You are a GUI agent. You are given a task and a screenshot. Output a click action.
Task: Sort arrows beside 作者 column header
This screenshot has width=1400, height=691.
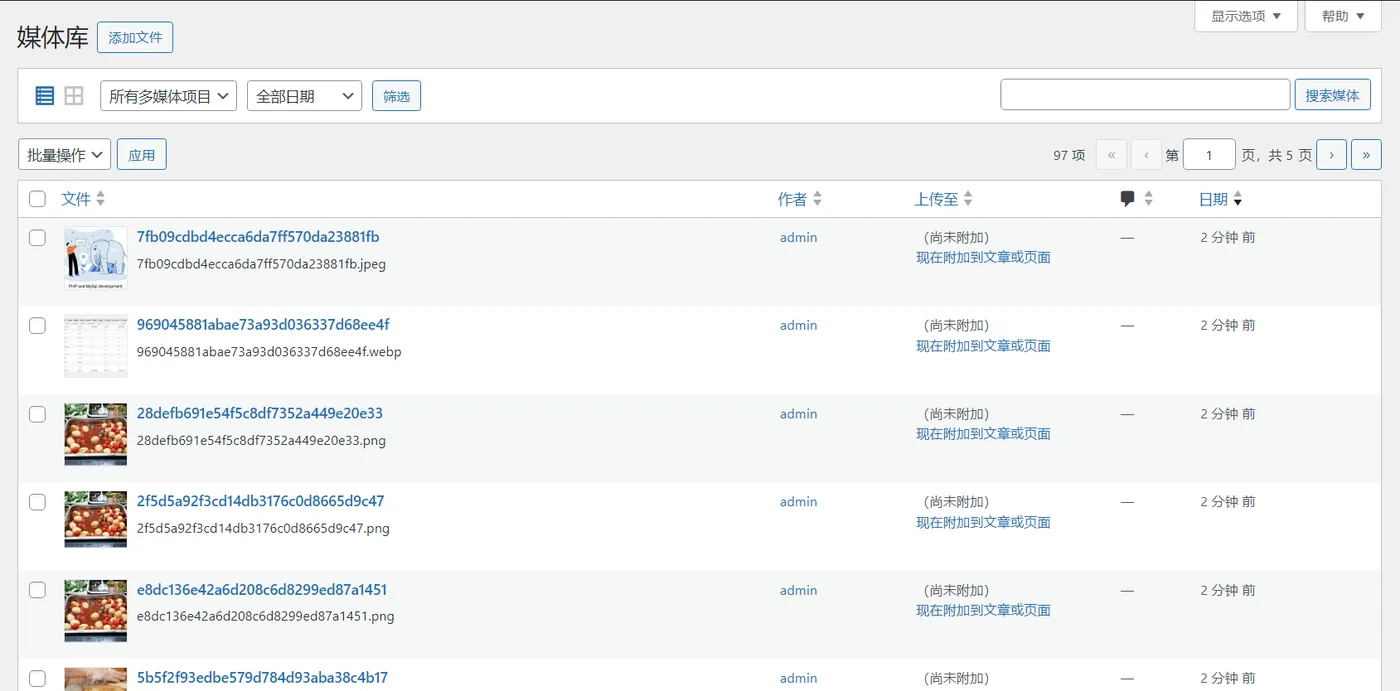point(817,199)
